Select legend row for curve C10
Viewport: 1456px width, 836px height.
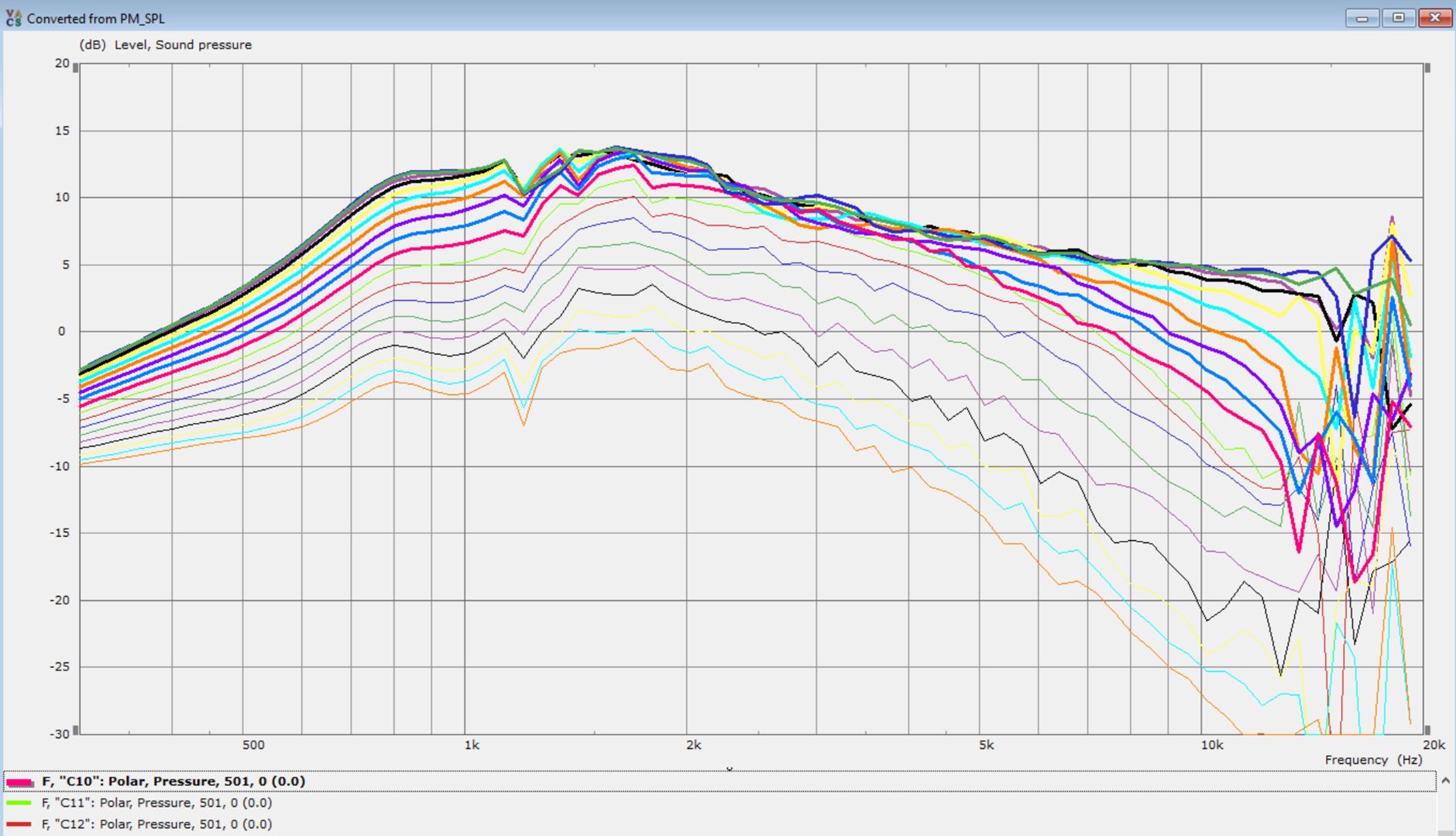tap(719, 781)
